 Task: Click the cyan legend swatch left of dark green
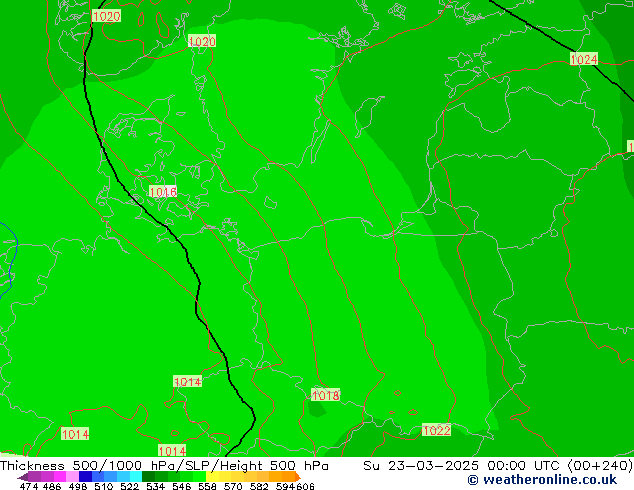pos(136,477)
